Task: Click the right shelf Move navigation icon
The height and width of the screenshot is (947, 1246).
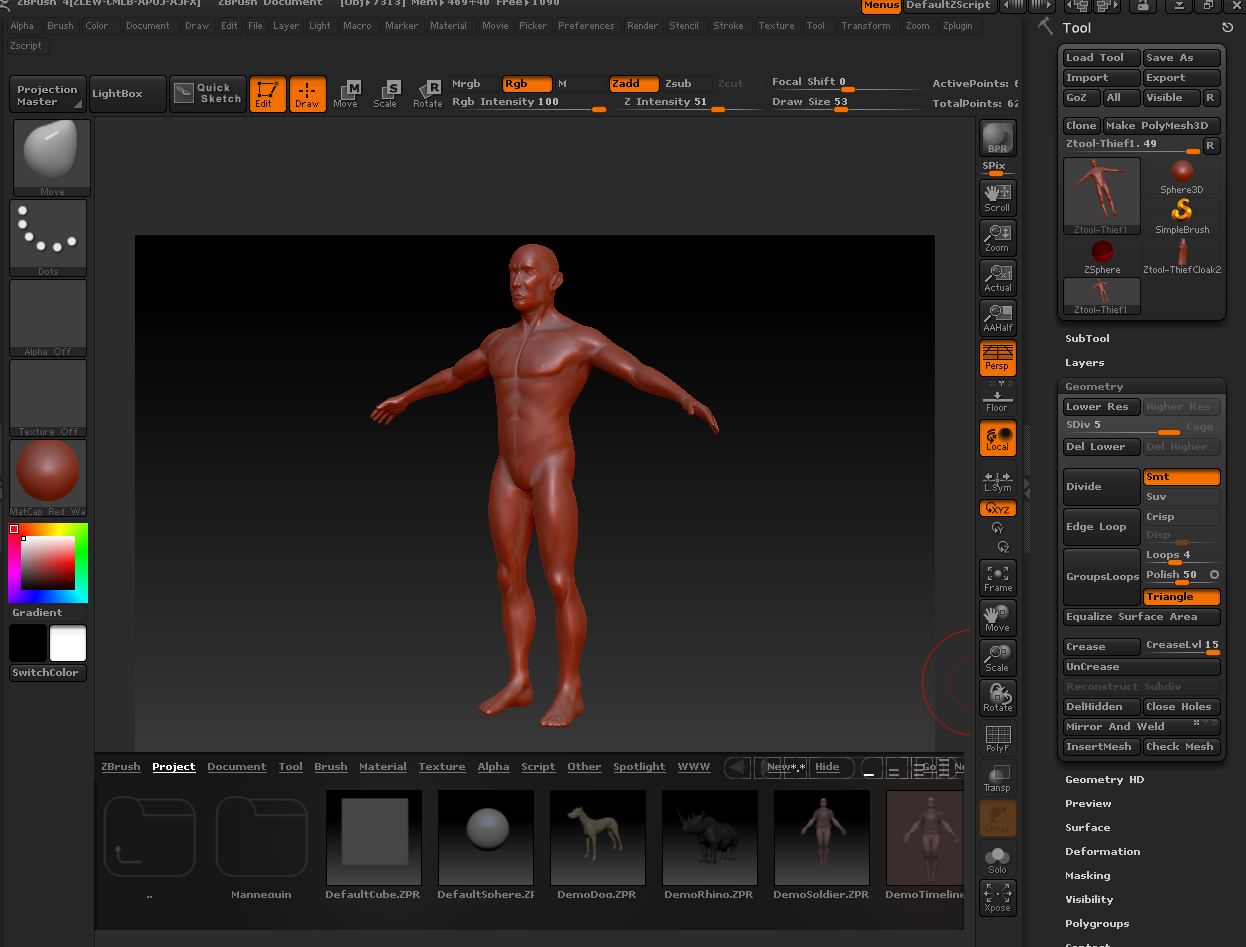Action: 998,618
